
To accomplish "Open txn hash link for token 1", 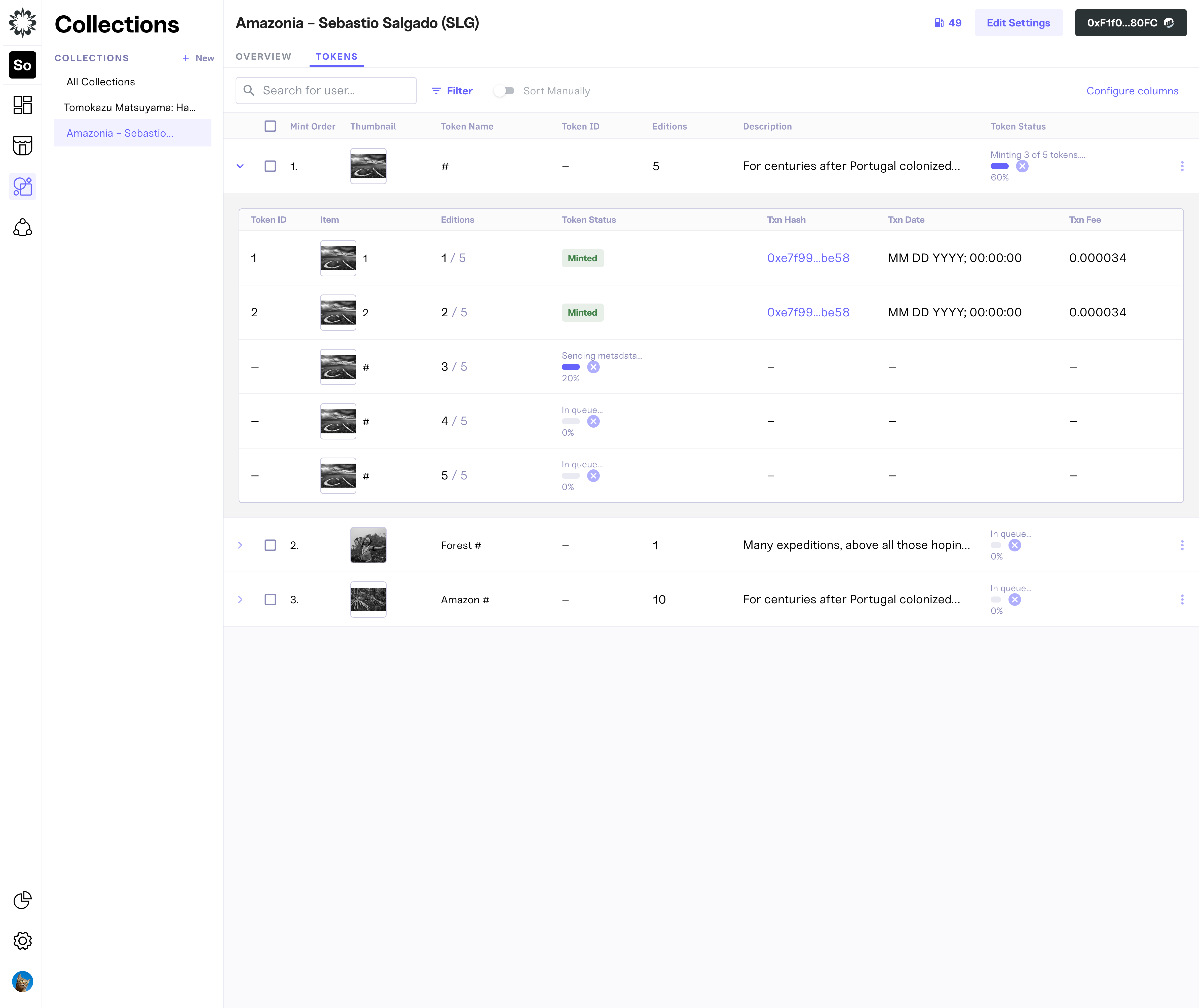I will [x=808, y=258].
